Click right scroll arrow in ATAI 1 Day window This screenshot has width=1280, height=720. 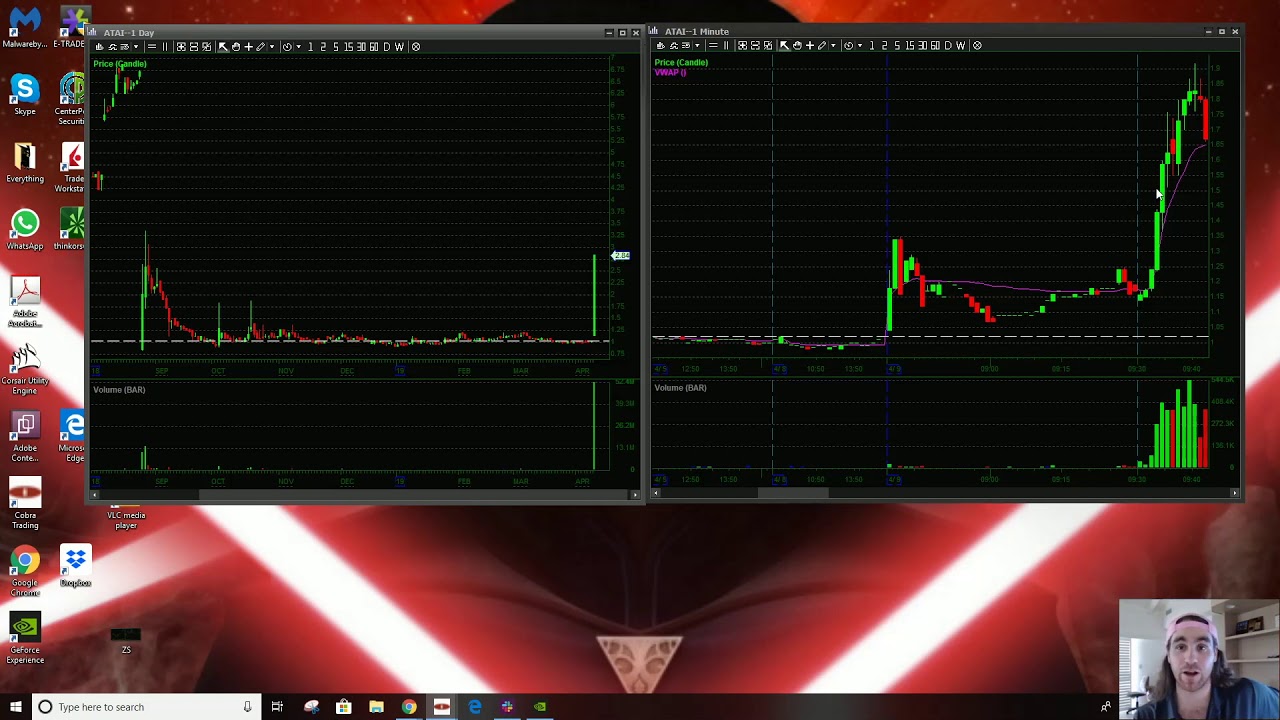[x=635, y=494]
